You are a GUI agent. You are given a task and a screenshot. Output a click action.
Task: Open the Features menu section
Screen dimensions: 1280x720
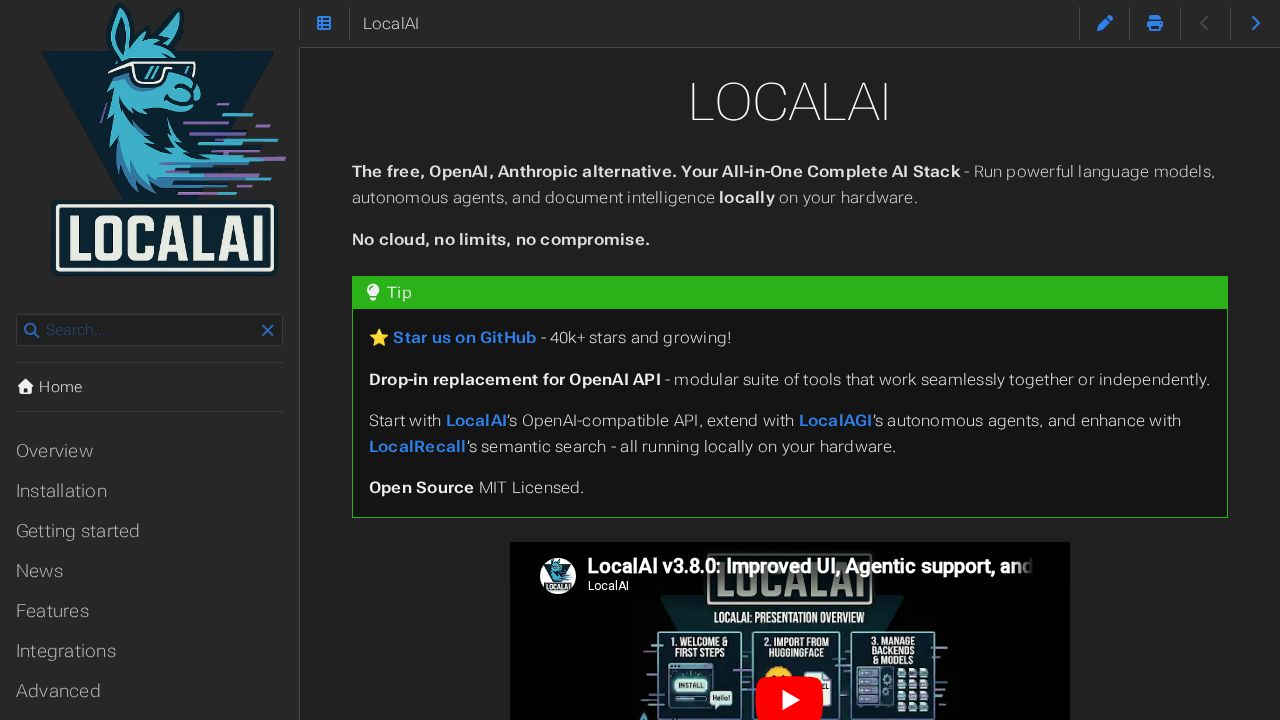52,611
